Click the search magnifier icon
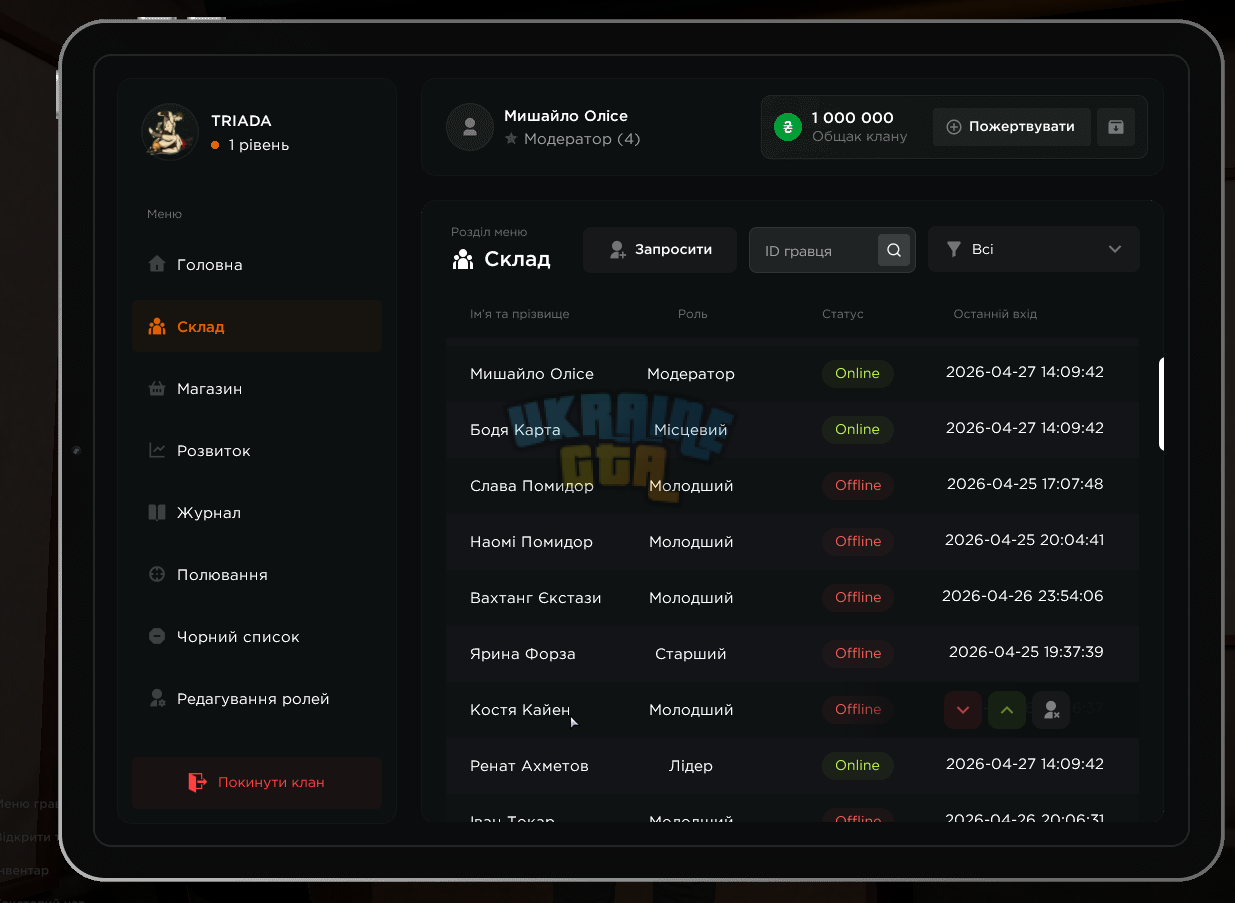The width and height of the screenshot is (1235, 903). click(894, 250)
